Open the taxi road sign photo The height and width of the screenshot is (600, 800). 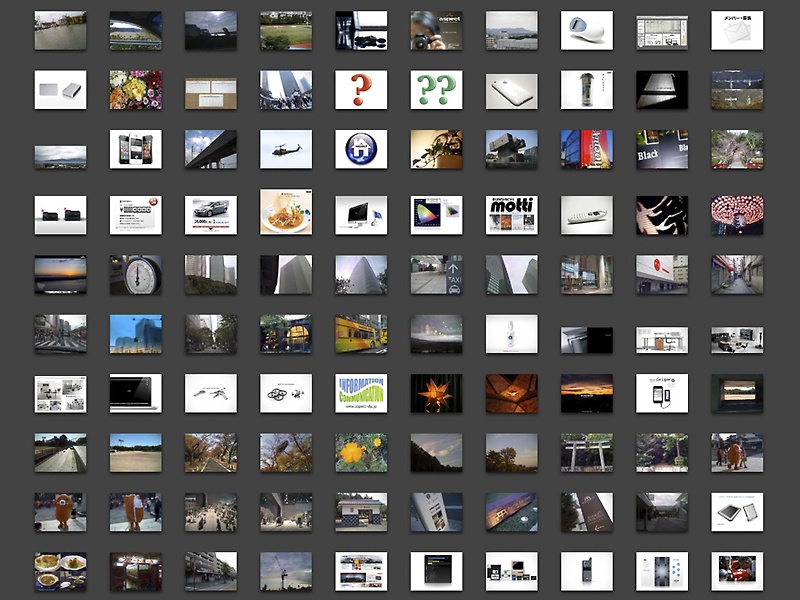point(436,274)
